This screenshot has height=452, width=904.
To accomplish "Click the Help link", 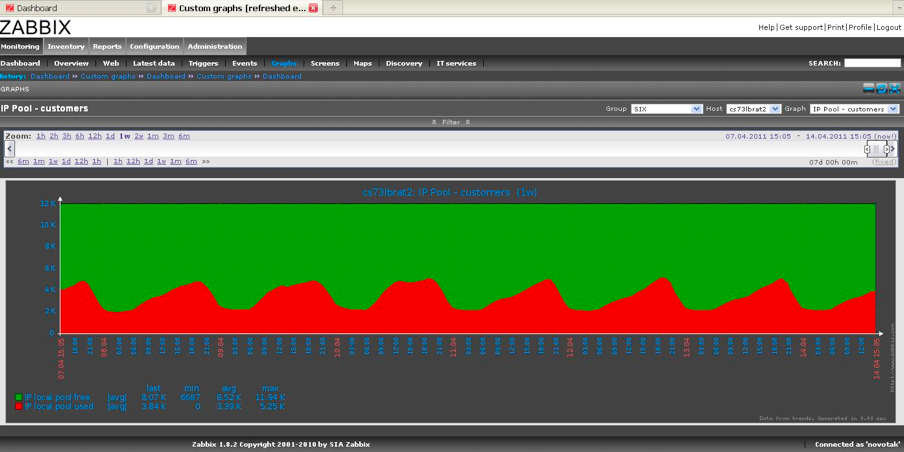I will click(766, 27).
